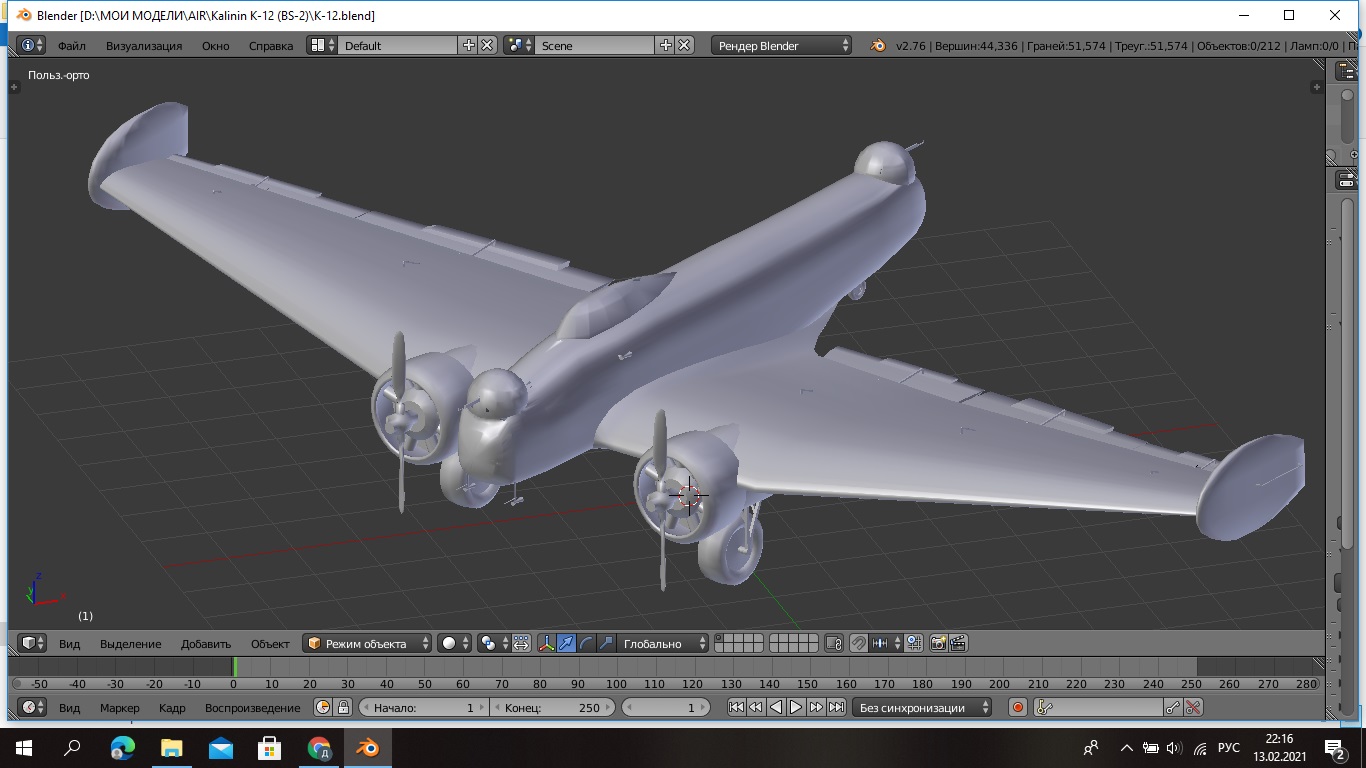Delete the Scene with X button

tap(684, 45)
